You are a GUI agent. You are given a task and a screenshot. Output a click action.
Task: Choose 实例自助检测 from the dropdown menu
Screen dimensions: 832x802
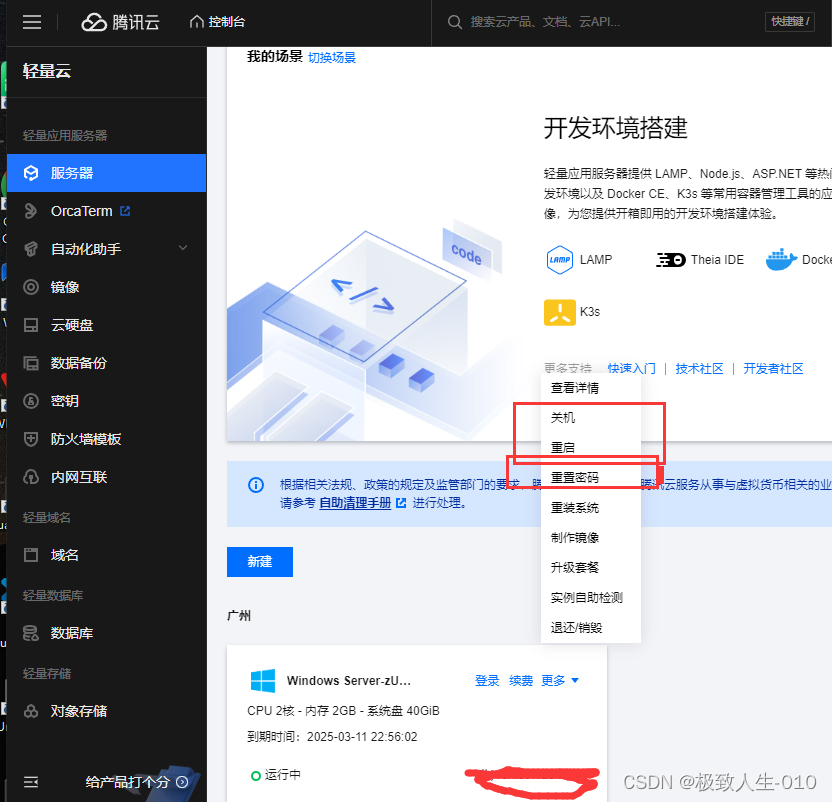(591, 598)
